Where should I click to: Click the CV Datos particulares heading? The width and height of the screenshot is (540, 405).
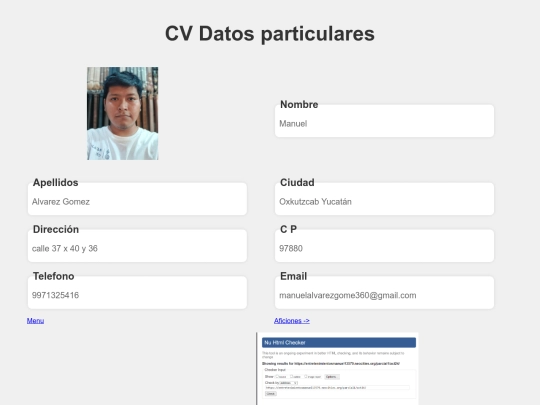(x=270, y=34)
